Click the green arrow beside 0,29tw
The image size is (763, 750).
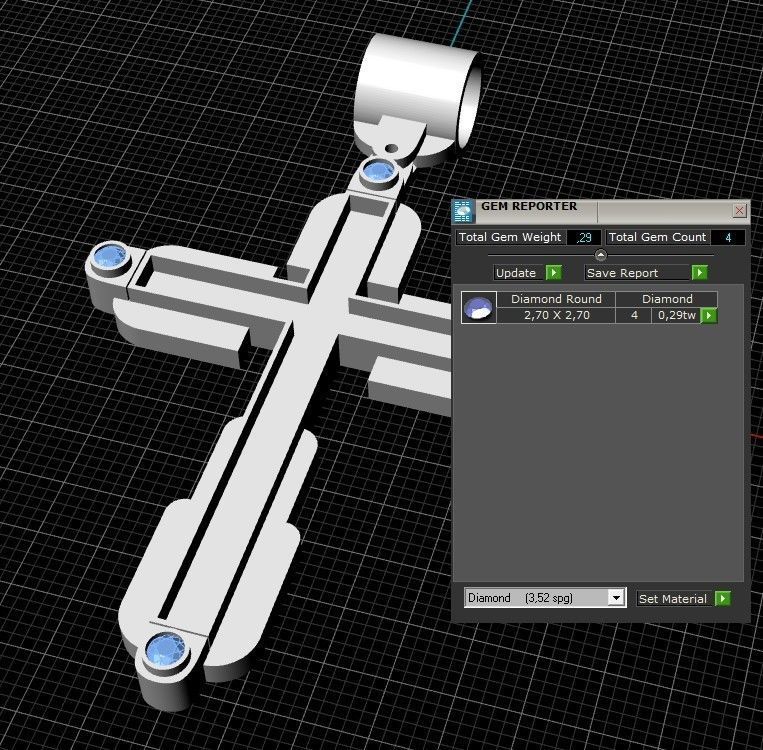[x=708, y=315]
